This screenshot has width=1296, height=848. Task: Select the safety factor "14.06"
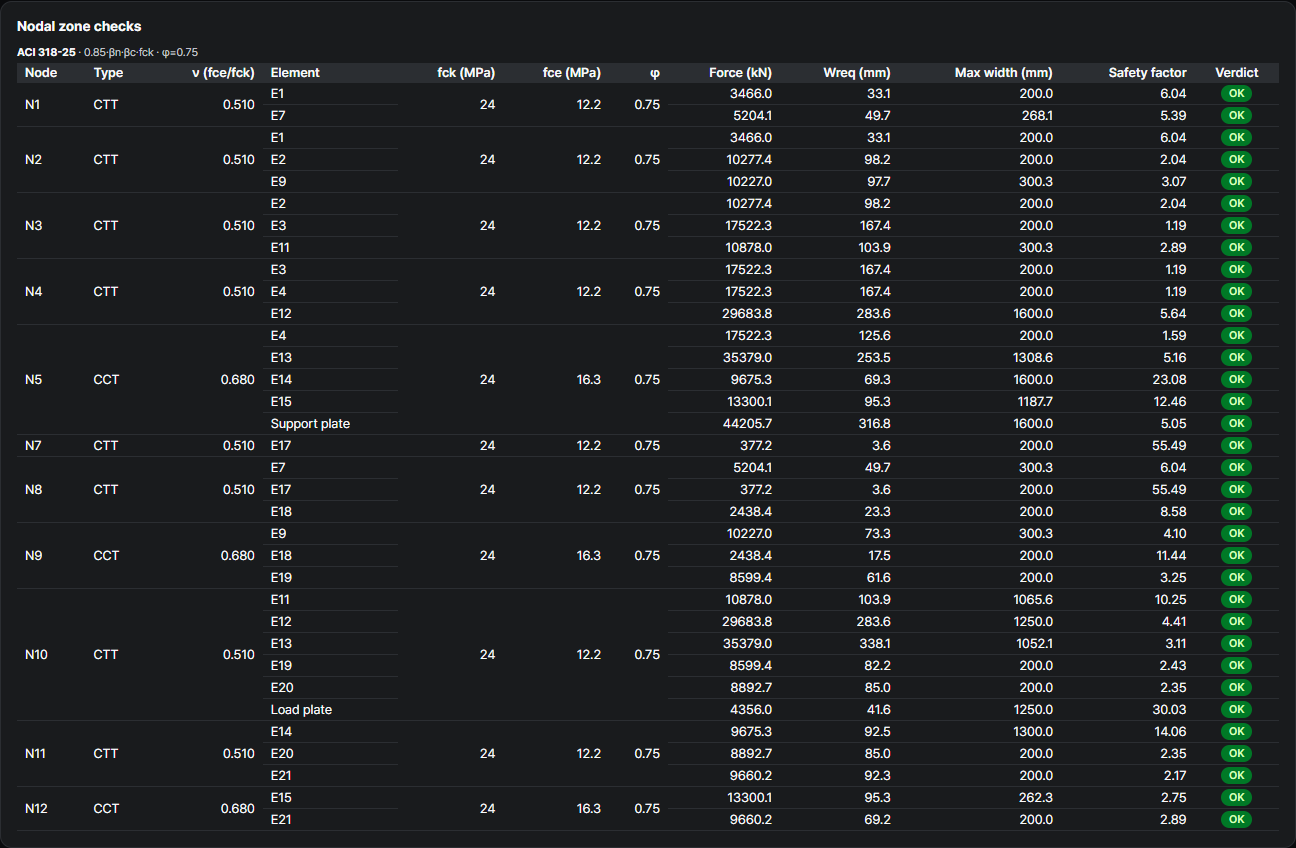click(x=1171, y=732)
